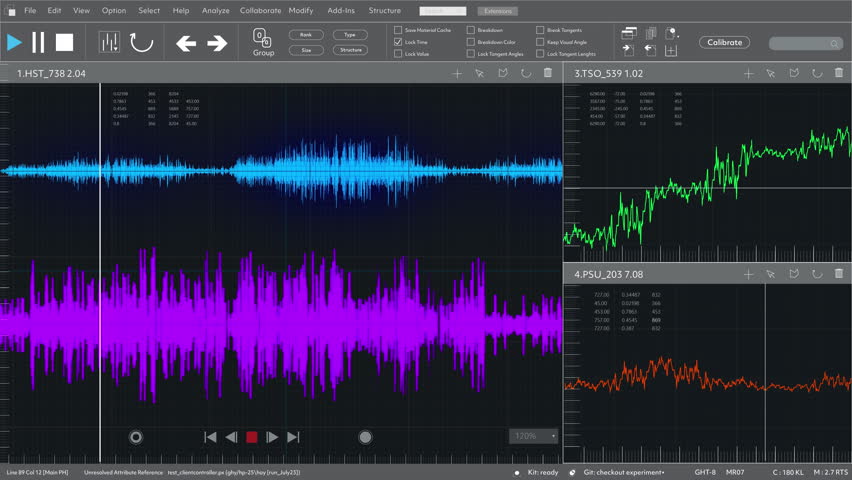Click the import into document icon

(628, 51)
